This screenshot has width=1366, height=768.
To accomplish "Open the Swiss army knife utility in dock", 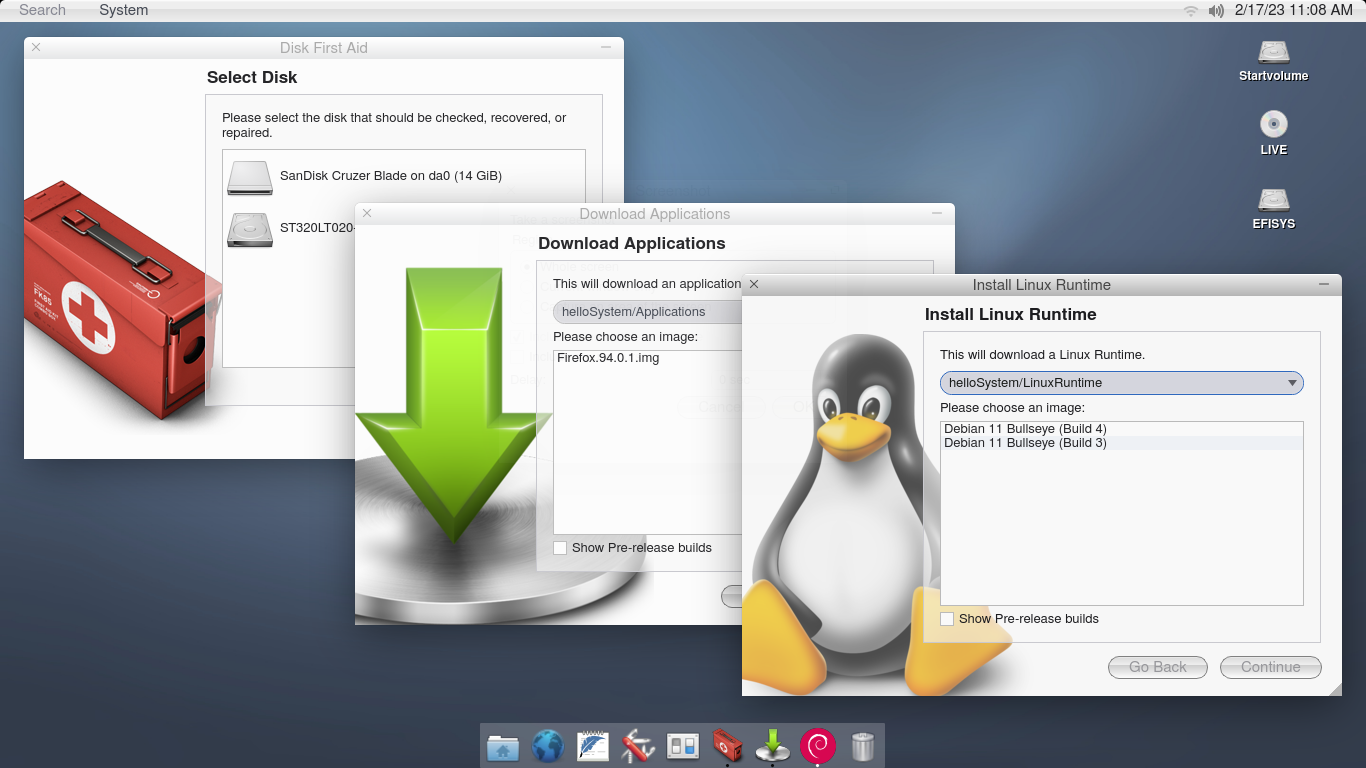I will [x=638, y=746].
